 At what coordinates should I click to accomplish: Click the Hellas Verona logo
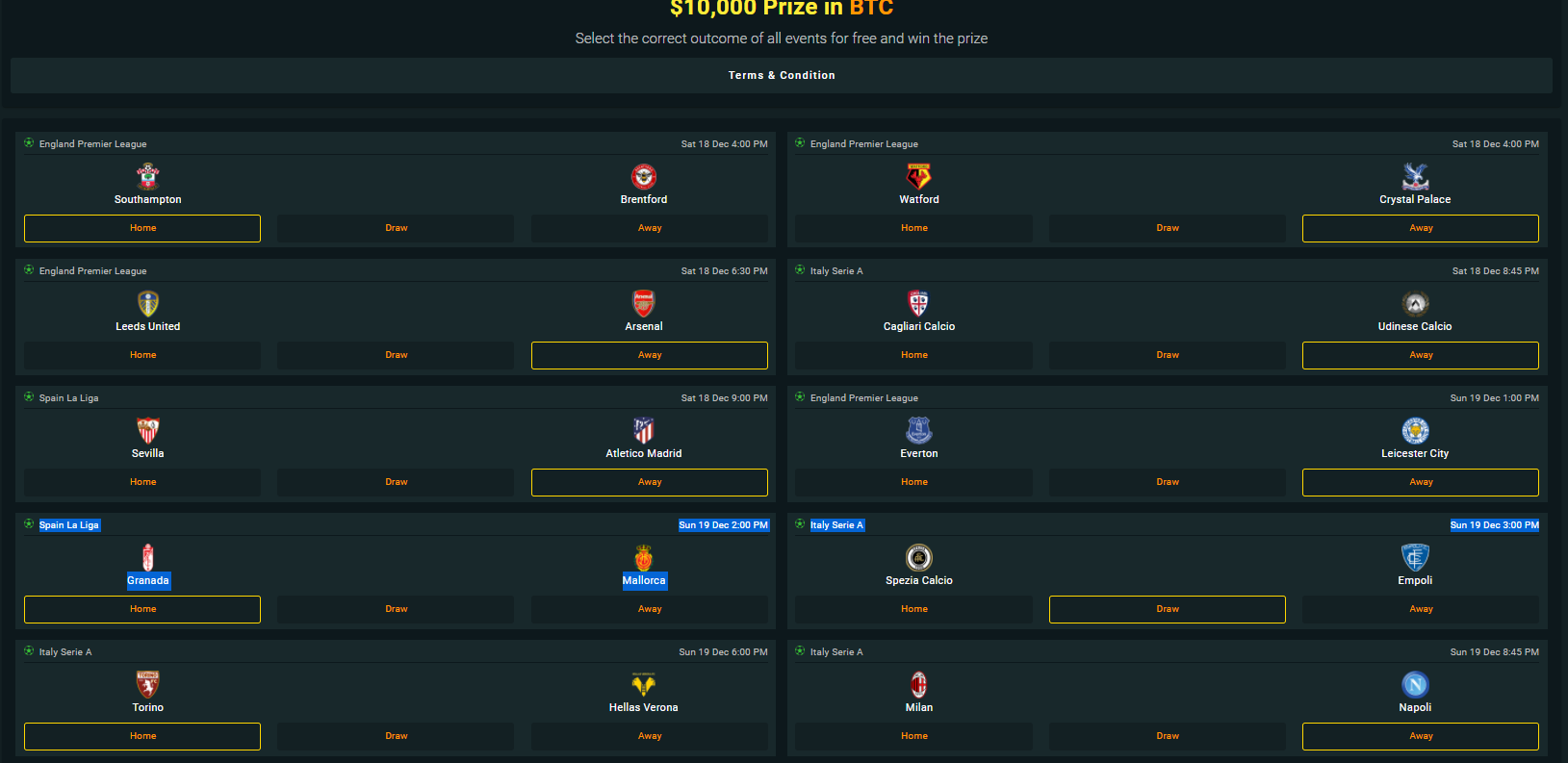pos(643,684)
